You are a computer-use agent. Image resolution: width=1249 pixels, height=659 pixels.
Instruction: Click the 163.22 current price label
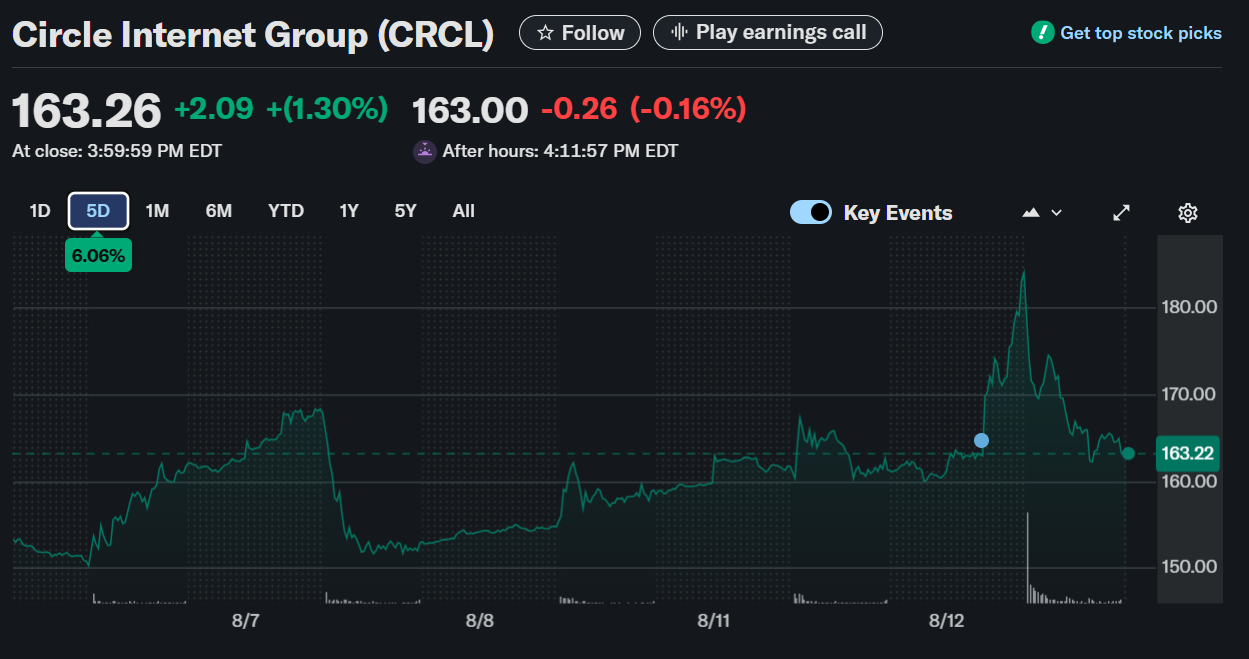pos(1188,454)
